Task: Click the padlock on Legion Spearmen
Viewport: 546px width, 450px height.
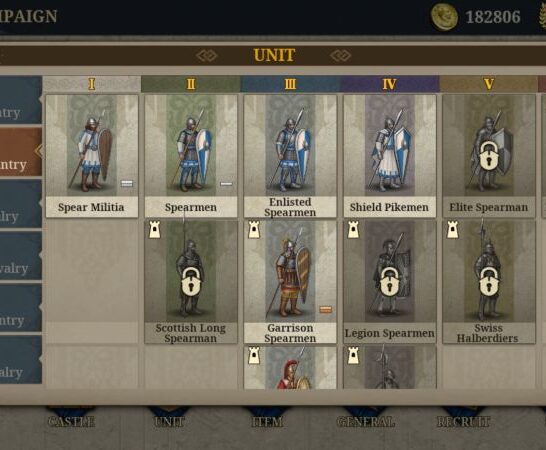Action: point(389,282)
